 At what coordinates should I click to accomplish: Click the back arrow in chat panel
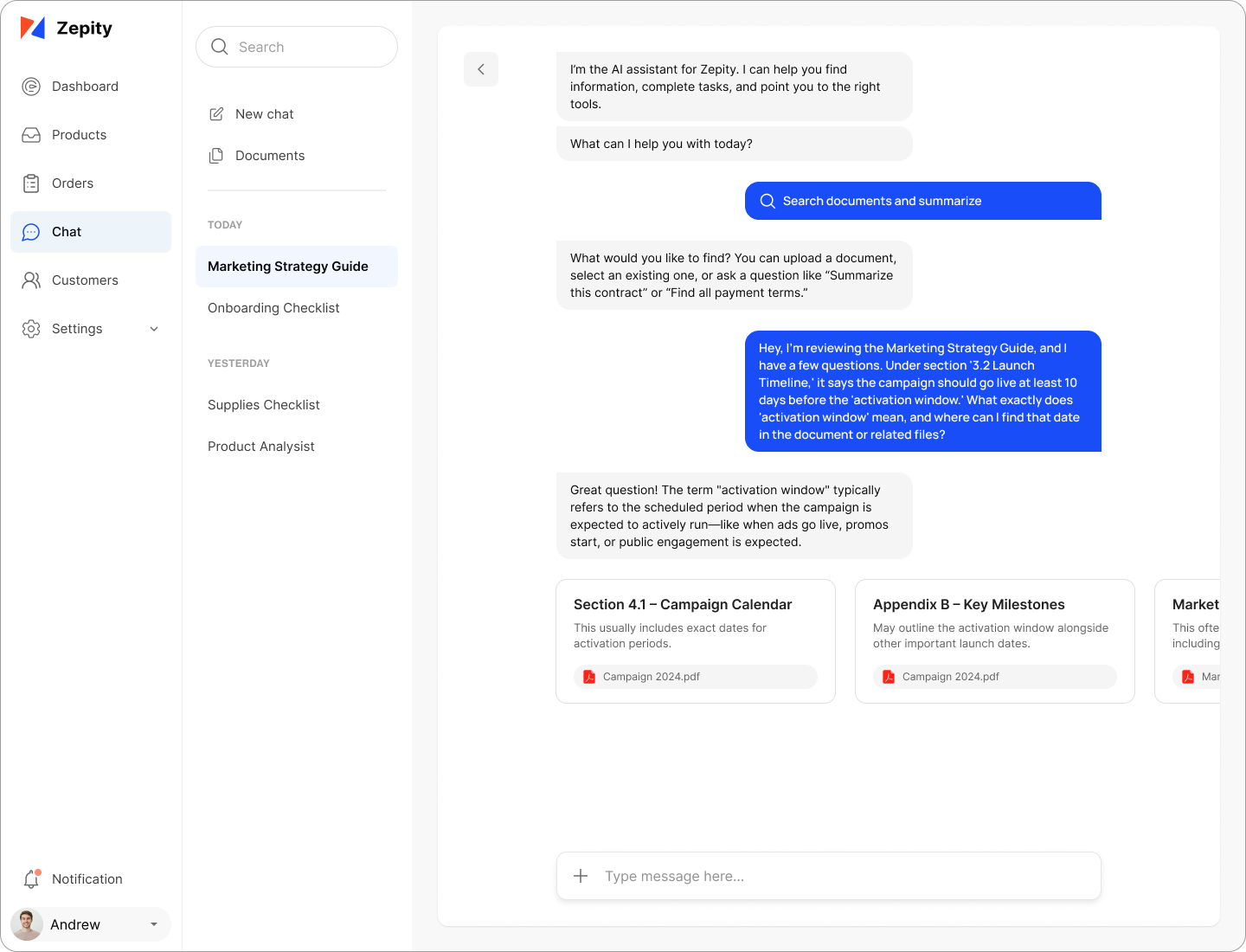[x=481, y=69]
